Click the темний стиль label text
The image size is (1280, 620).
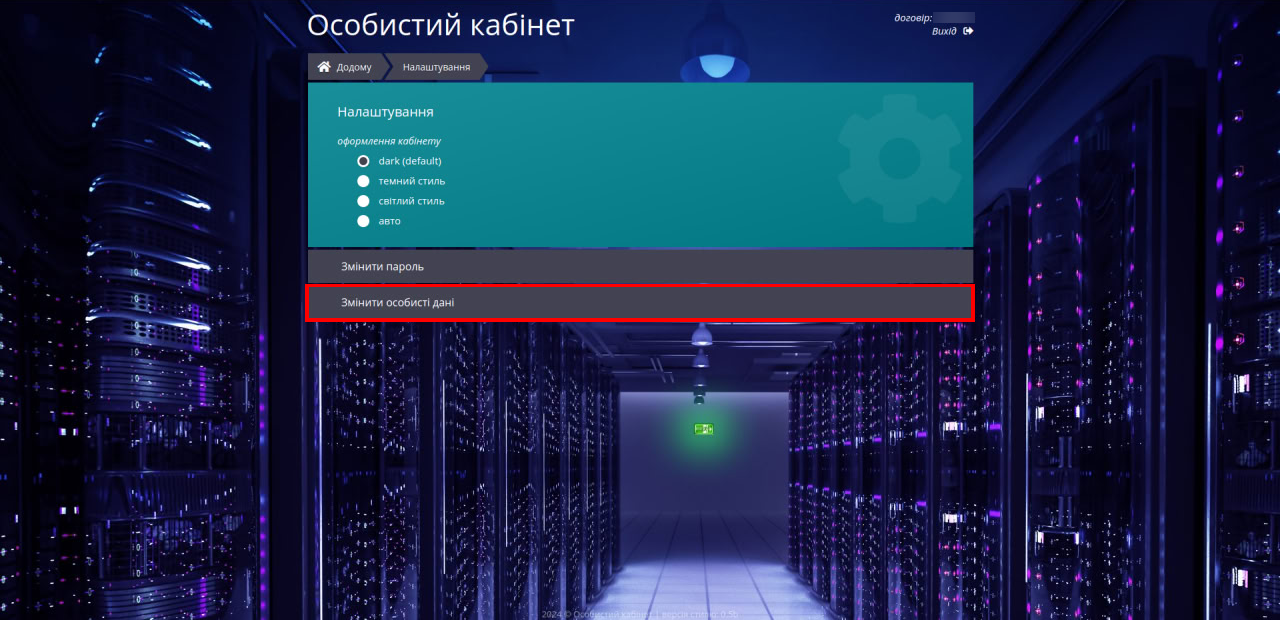(411, 181)
